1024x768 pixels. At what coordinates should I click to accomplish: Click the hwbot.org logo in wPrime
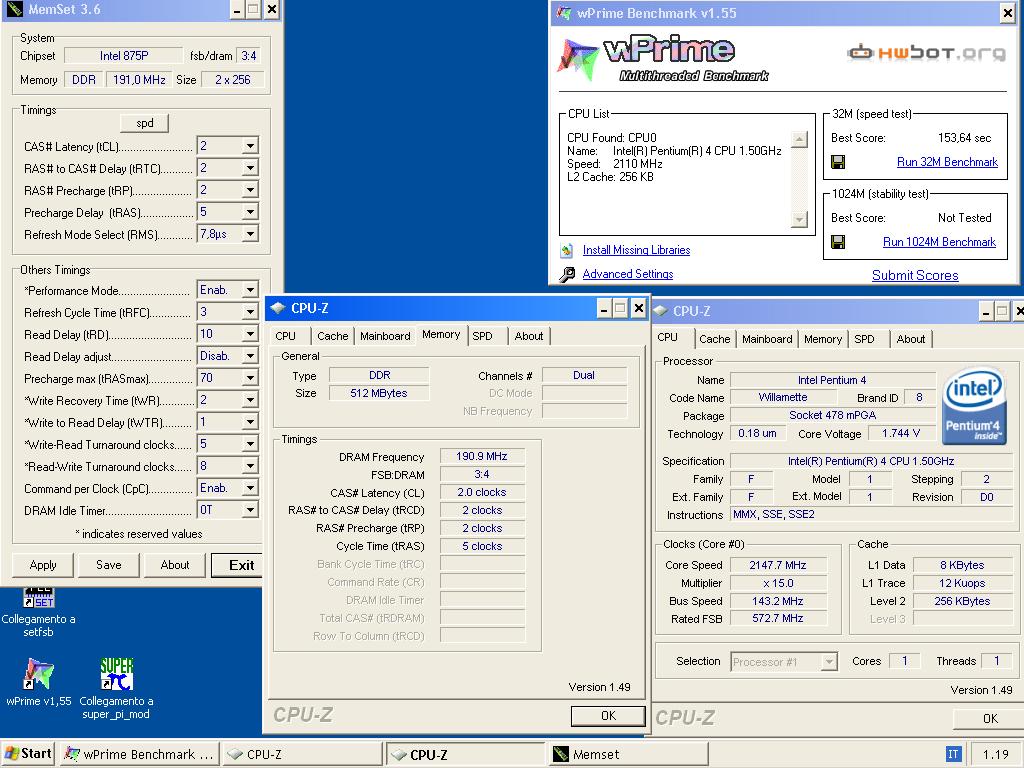(927, 52)
